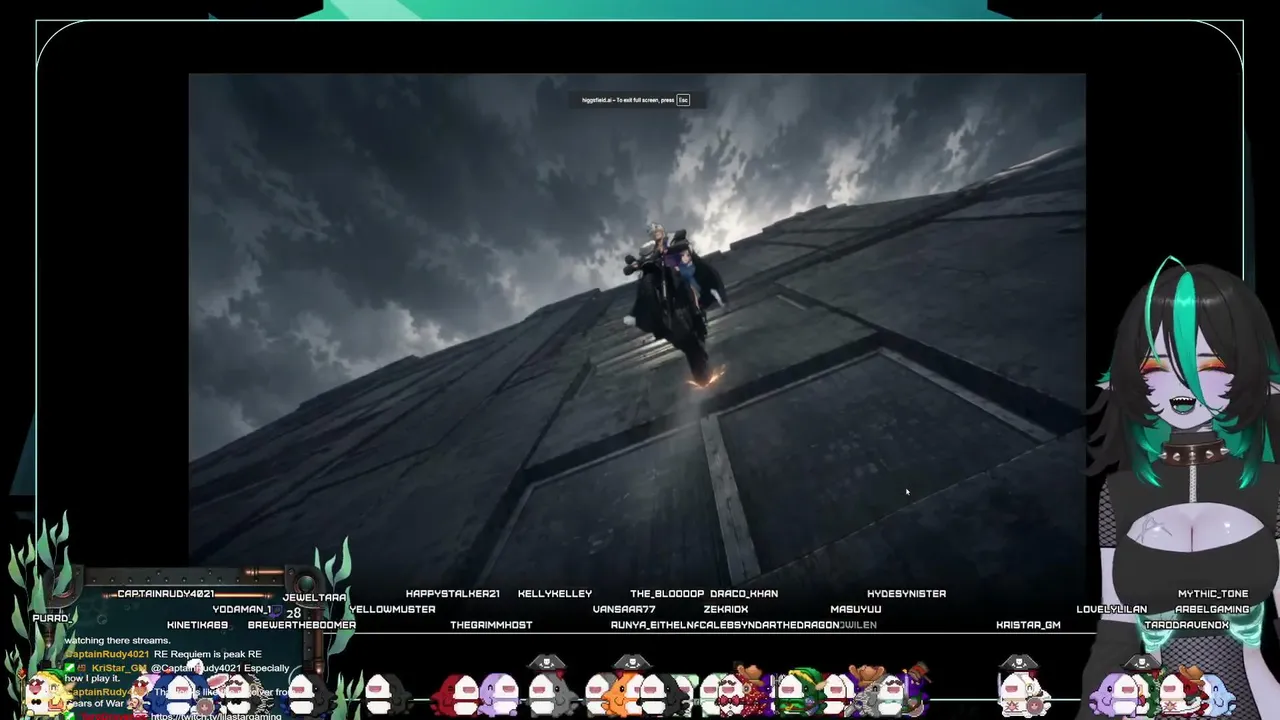Select the KriStar_GM username in chat

pyautogui.click(x=119, y=668)
